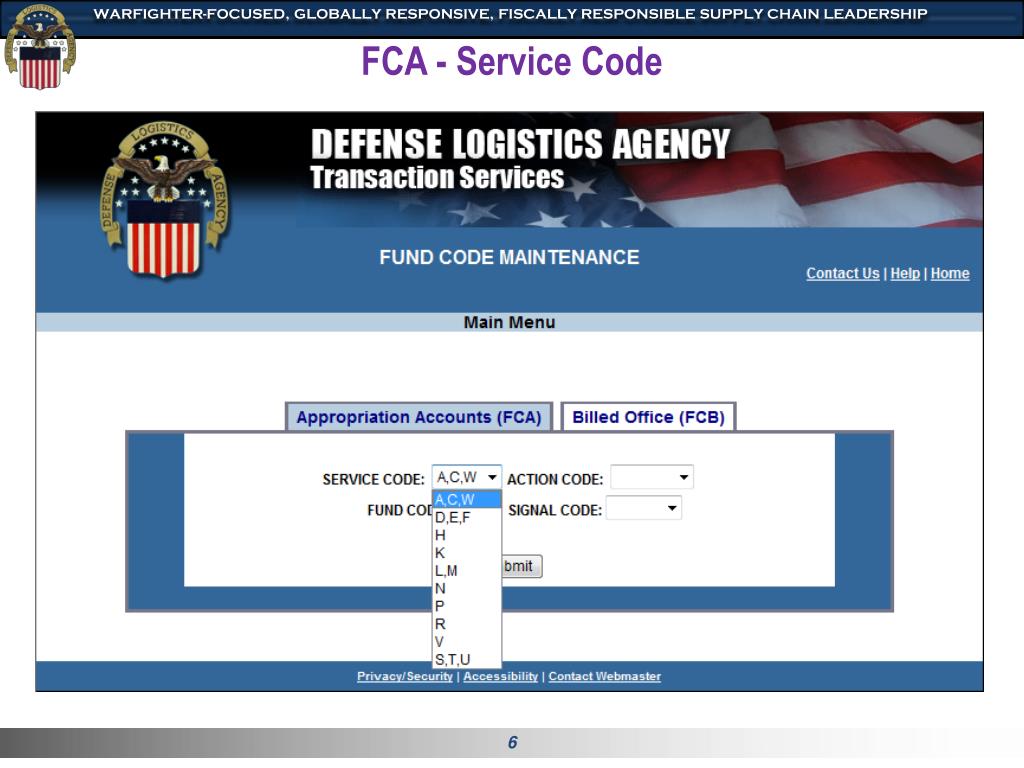This screenshot has height=768, width=1024.
Task: Select service code P option
Action: (x=466, y=605)
